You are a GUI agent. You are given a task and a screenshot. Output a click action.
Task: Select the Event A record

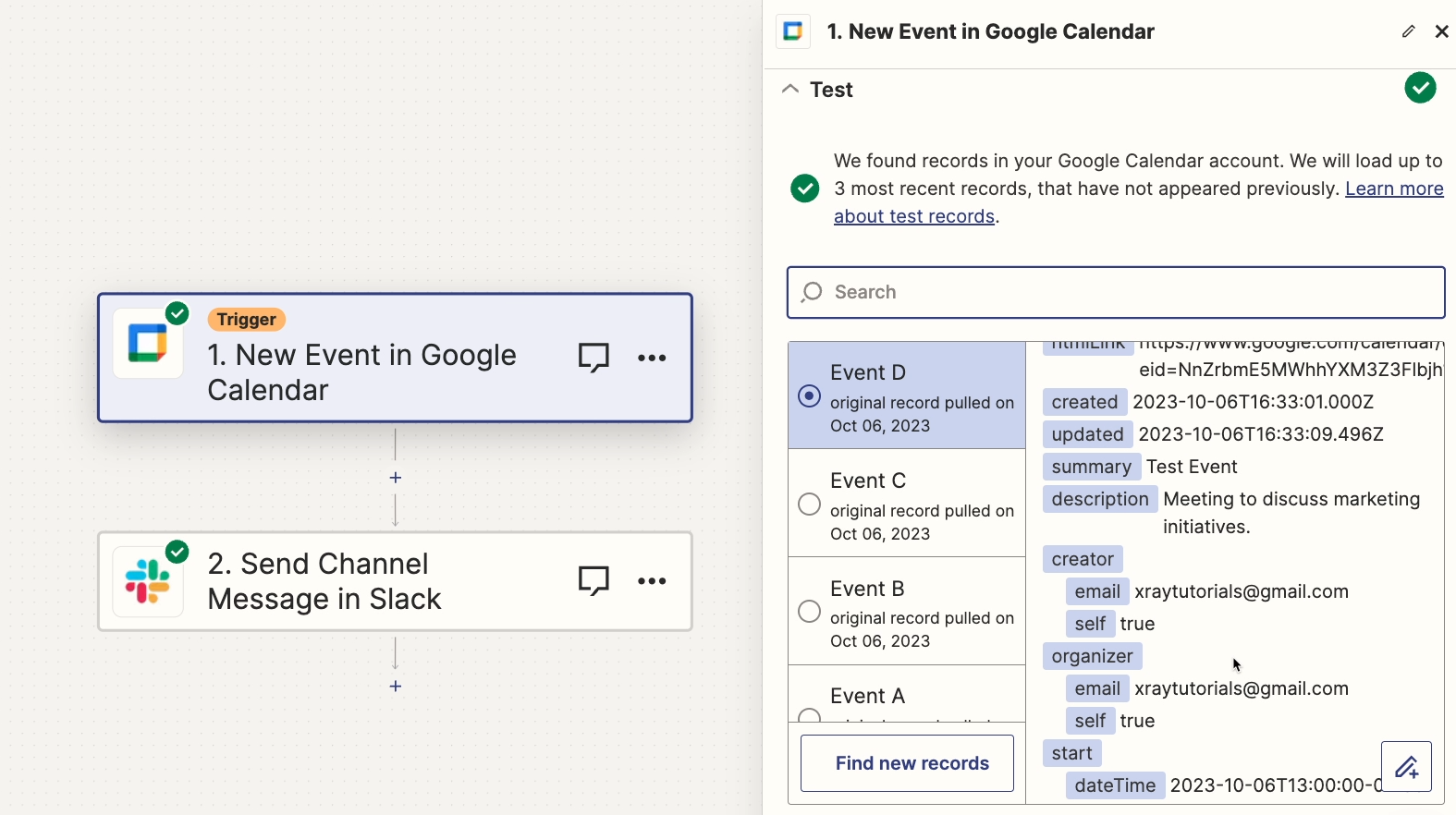pos(867,698)
